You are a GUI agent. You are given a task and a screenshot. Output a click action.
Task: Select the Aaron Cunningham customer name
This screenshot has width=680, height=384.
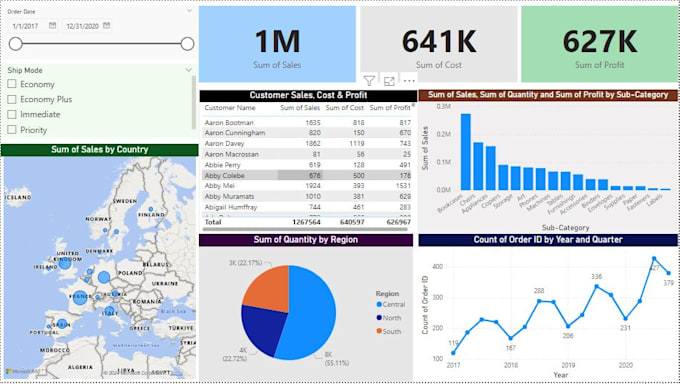tap(235, 133)
